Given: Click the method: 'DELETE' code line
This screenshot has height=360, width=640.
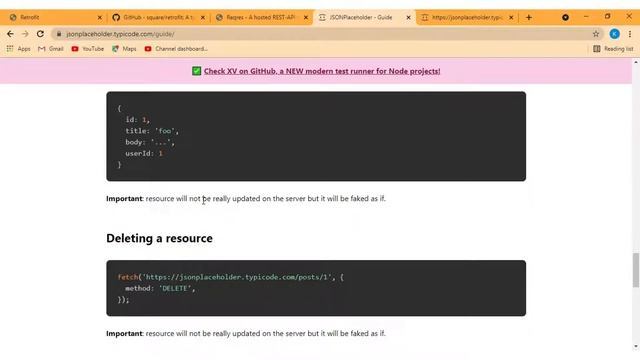Looking at the screenshot, I should click(160, 288).
